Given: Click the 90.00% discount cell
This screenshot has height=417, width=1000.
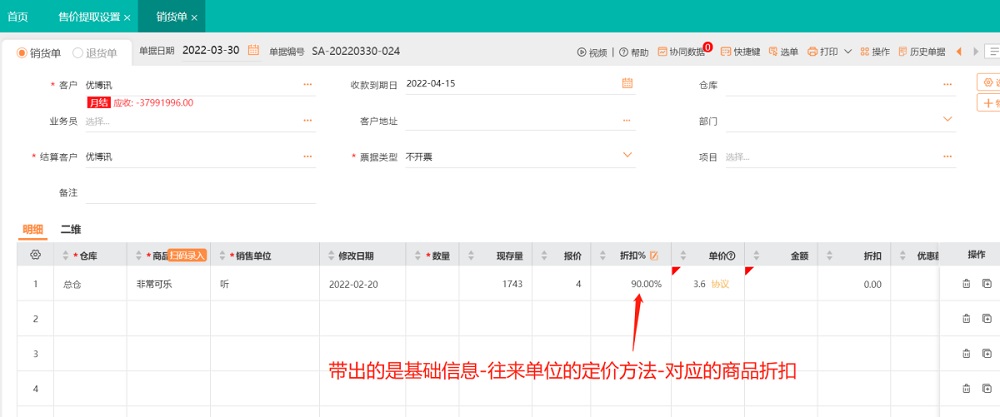Looking at the screenshot, I should tap(631, 284).
